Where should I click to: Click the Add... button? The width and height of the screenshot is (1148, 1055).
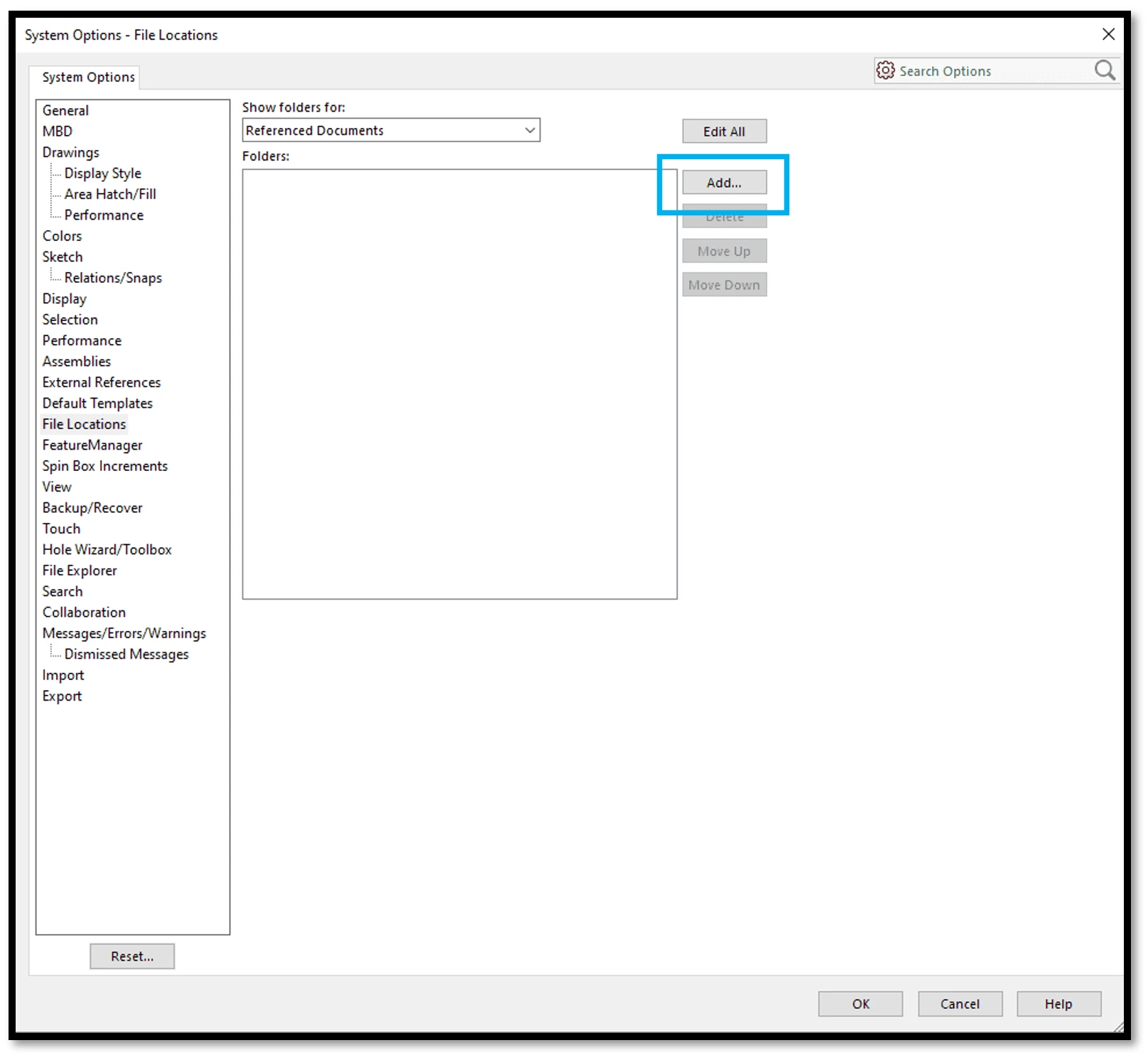point(724,183)
